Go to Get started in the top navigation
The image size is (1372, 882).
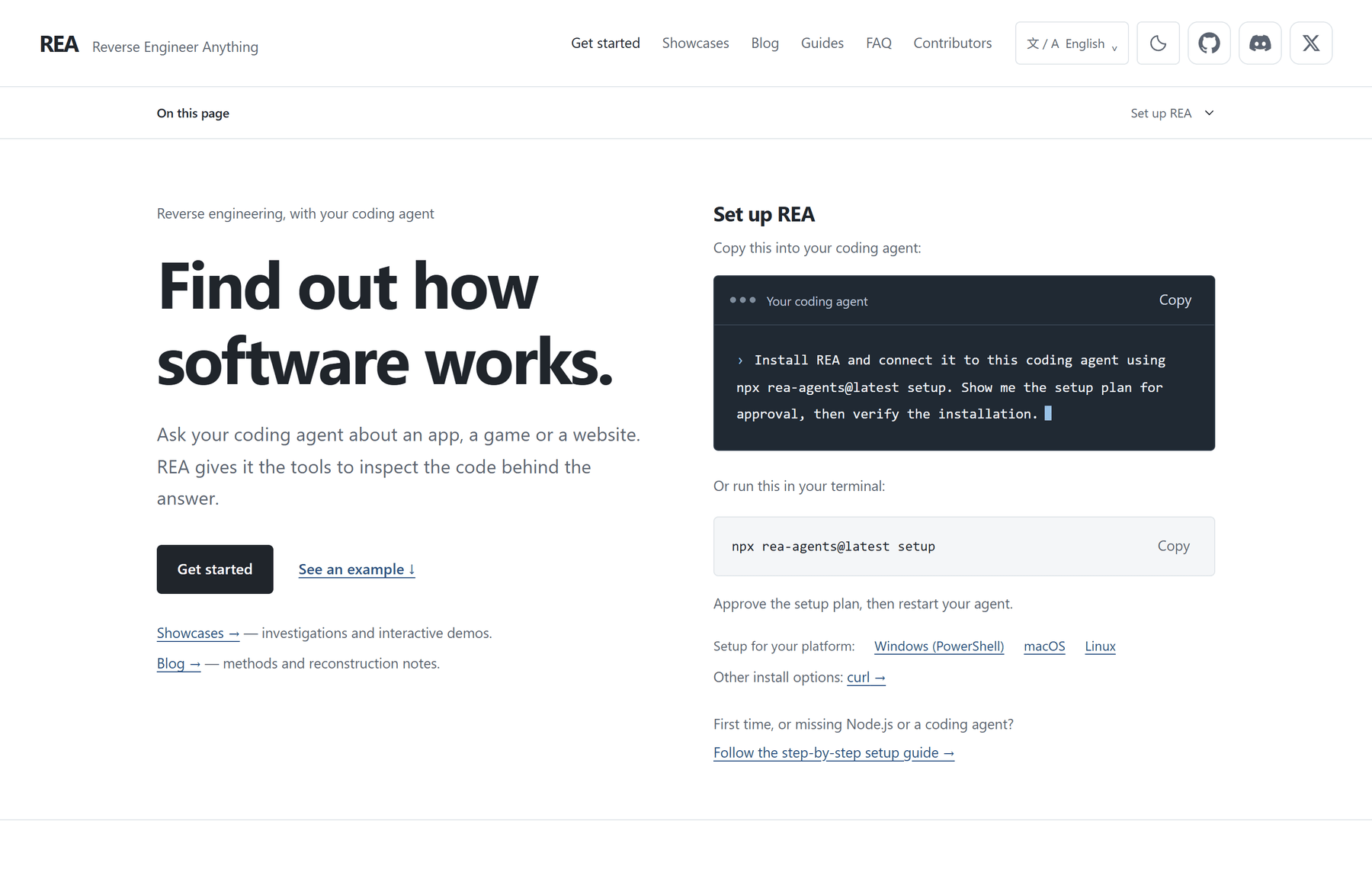coord(605,43)
